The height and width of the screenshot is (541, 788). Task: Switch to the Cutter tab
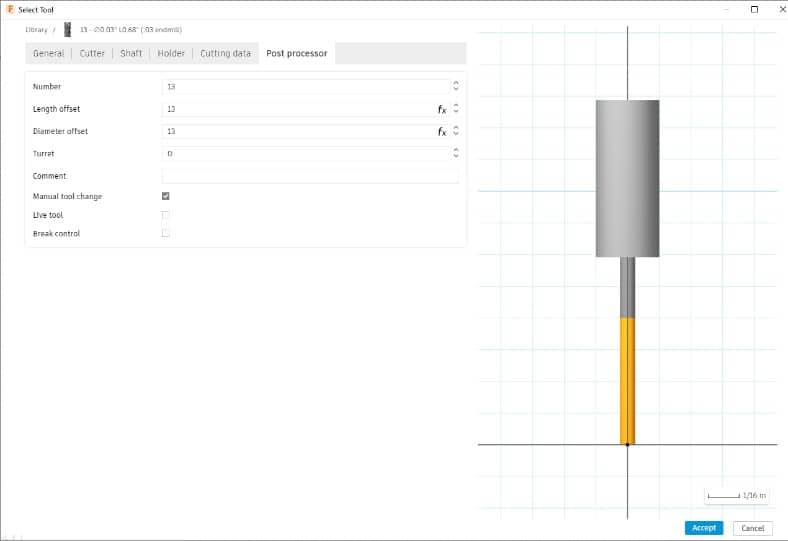coord(92,53)
